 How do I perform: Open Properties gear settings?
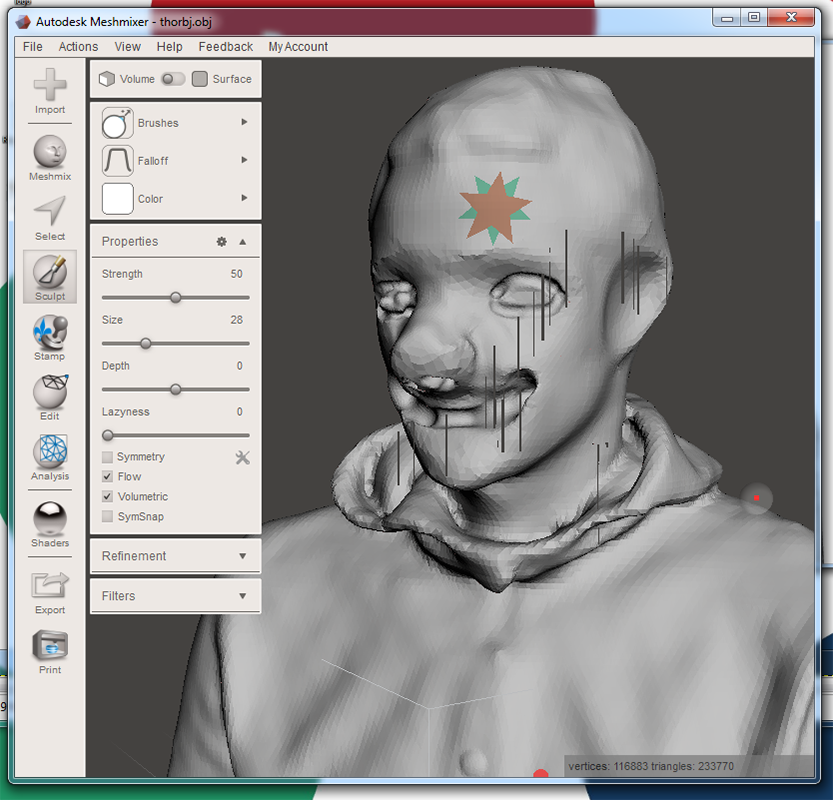coord(222,242)
